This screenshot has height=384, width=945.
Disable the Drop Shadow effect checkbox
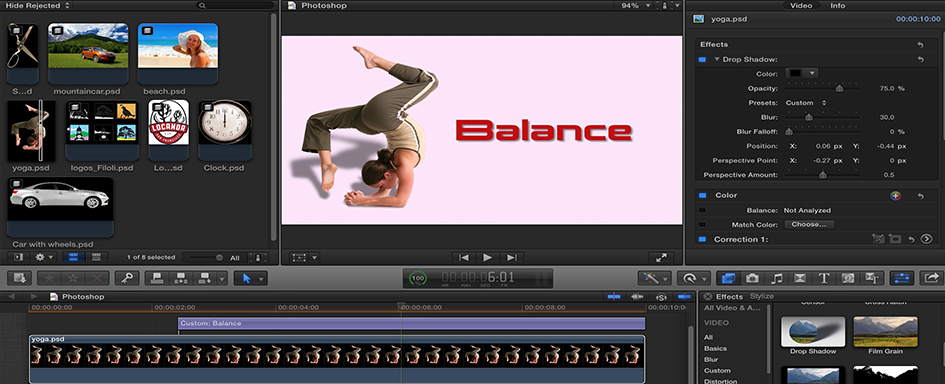[702, 60]
